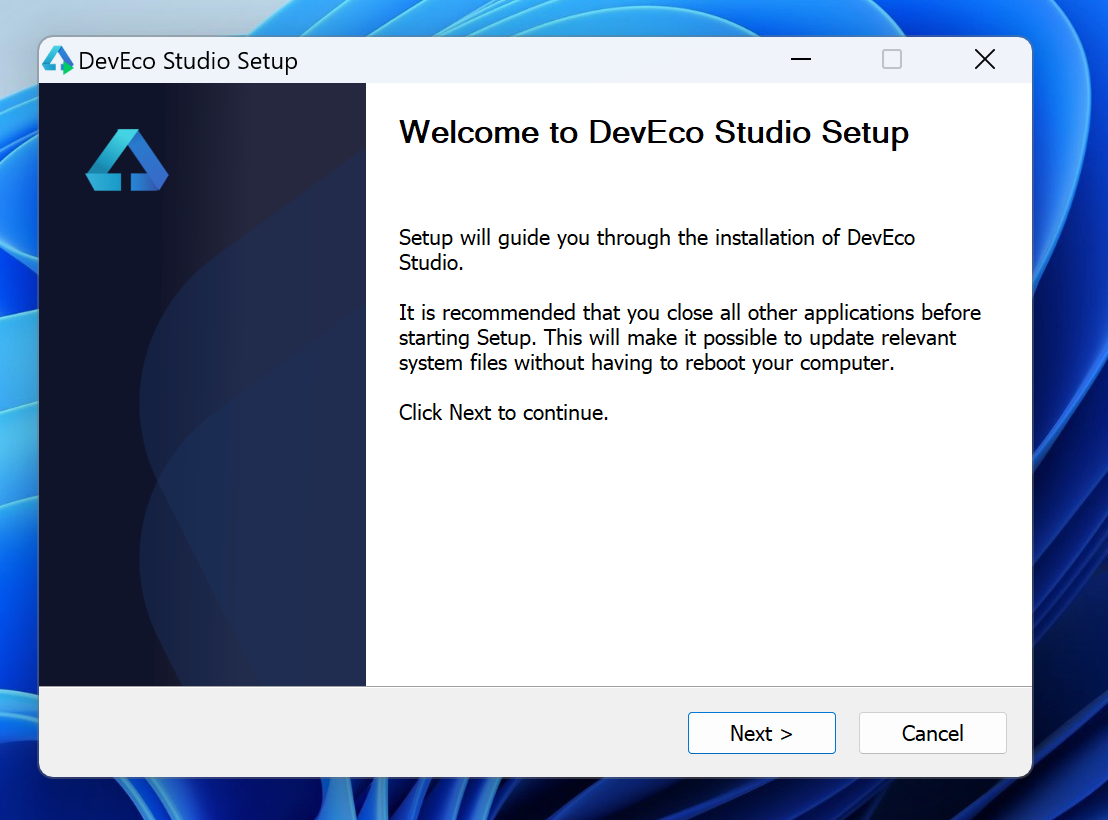This screenshot has height=820, width=1108.
Task: Click the disabled maximize button
Action: tap(892, 59)
